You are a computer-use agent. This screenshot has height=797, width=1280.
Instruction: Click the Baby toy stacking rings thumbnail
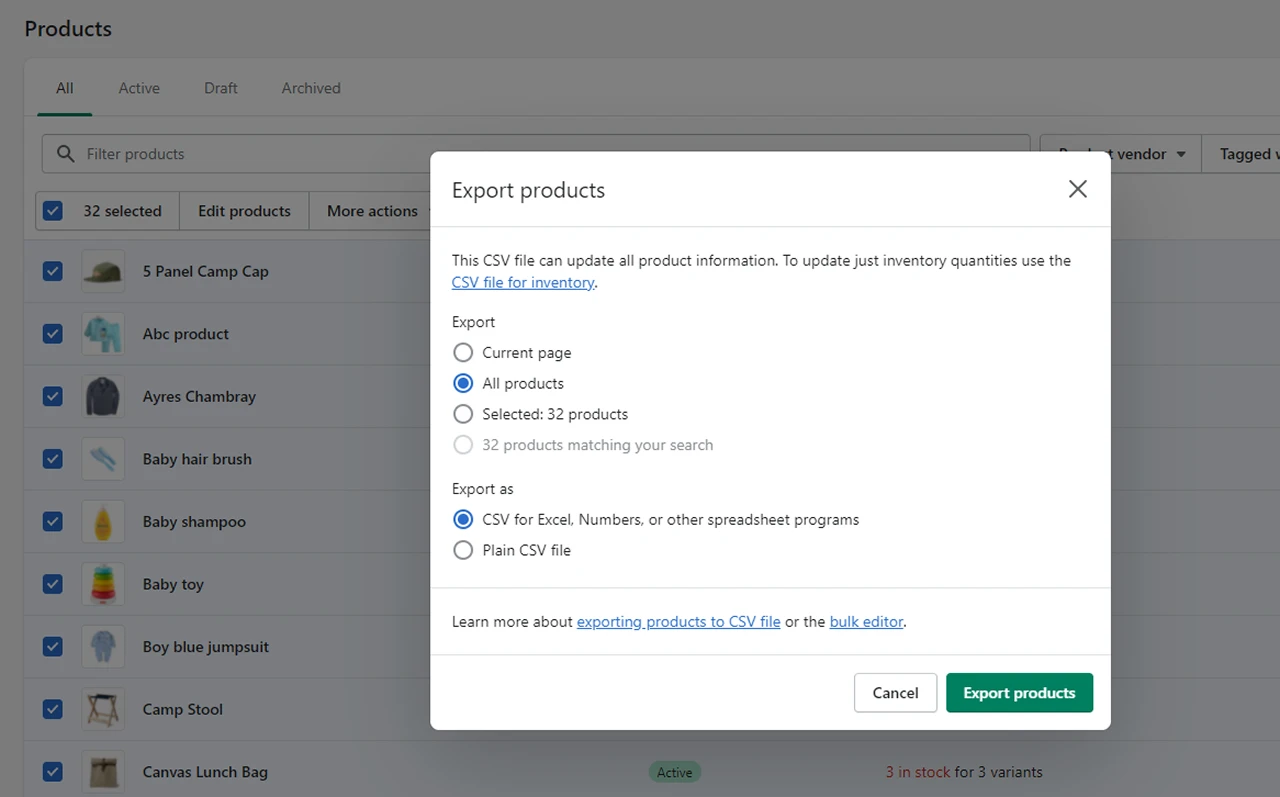[103, 584]
